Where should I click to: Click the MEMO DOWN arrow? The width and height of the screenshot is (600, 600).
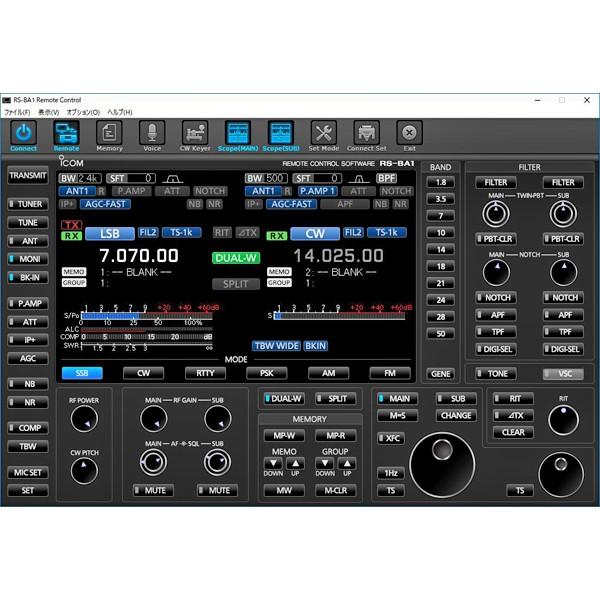(273, 463)
